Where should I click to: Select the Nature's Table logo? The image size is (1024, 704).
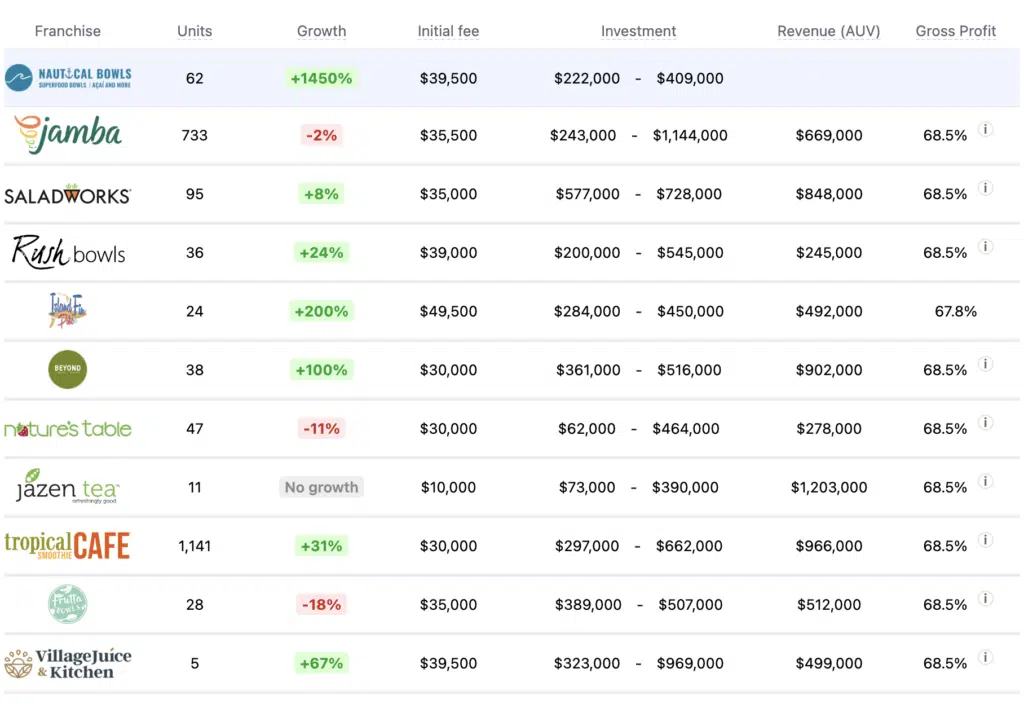[67, 428]
